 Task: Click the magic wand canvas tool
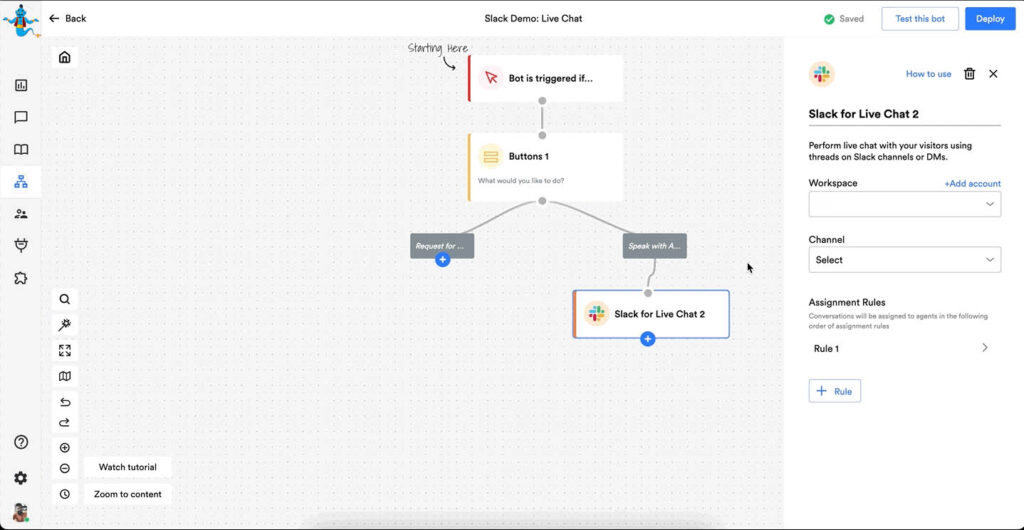pos(65,325)
